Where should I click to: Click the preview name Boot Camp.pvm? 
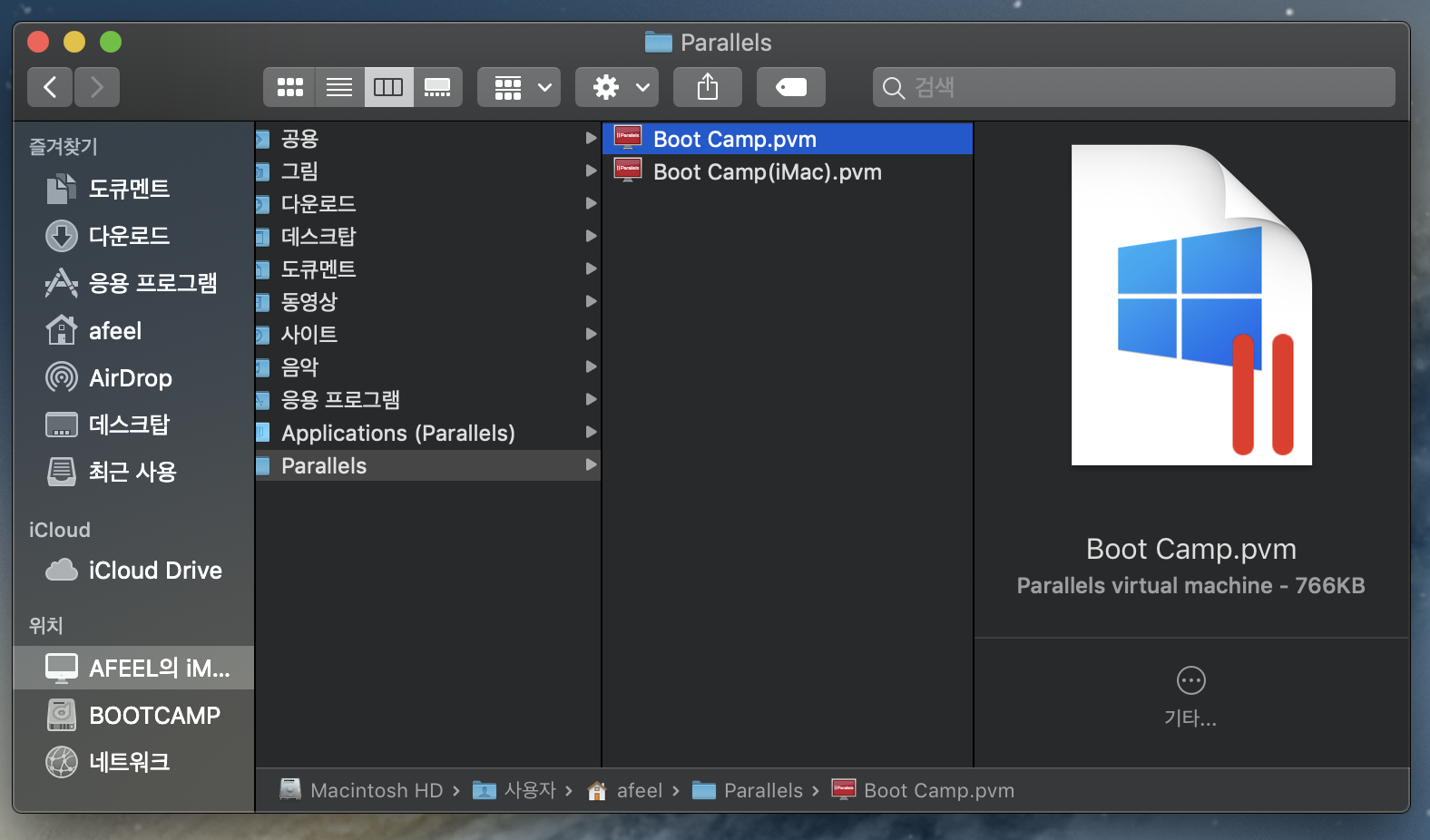pyautogui.click(x=1190, y=549)
